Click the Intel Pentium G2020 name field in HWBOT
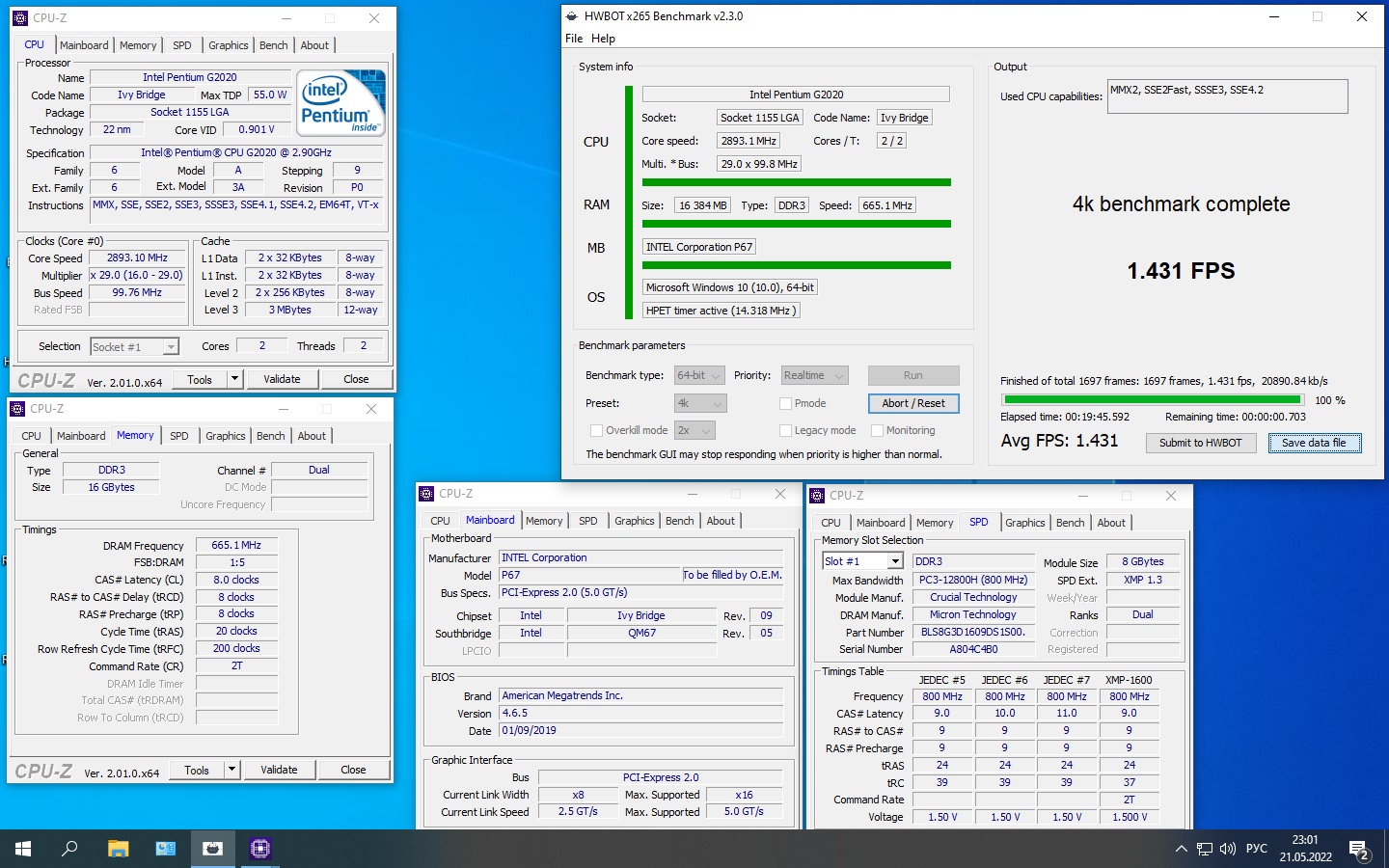 pos(796,95)
